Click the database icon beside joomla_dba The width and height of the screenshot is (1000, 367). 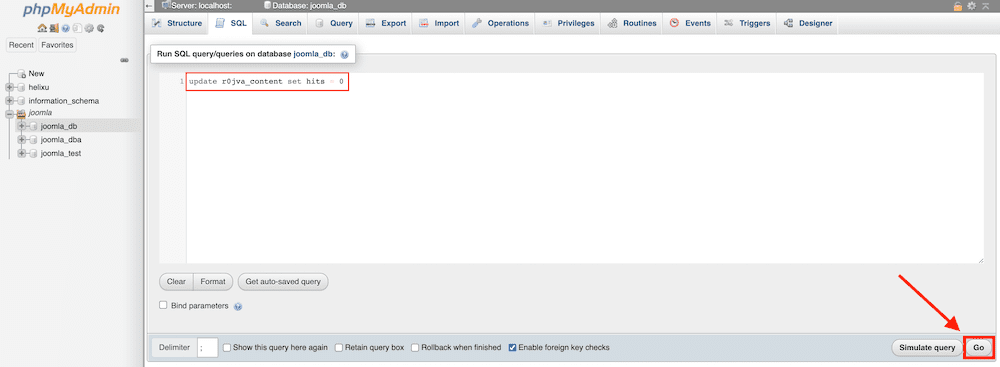click(33, 140)
